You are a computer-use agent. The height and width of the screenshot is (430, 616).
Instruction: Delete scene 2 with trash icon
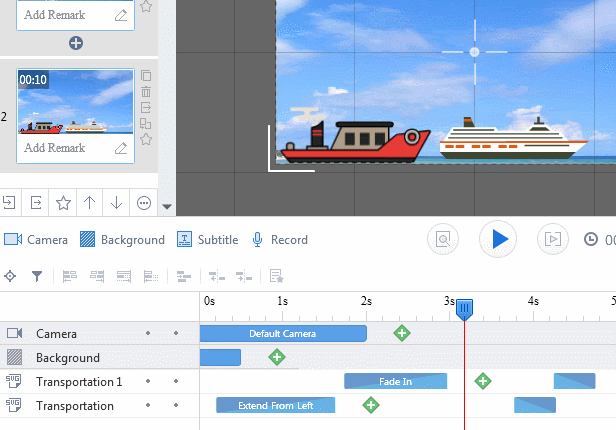pos(146,91)
